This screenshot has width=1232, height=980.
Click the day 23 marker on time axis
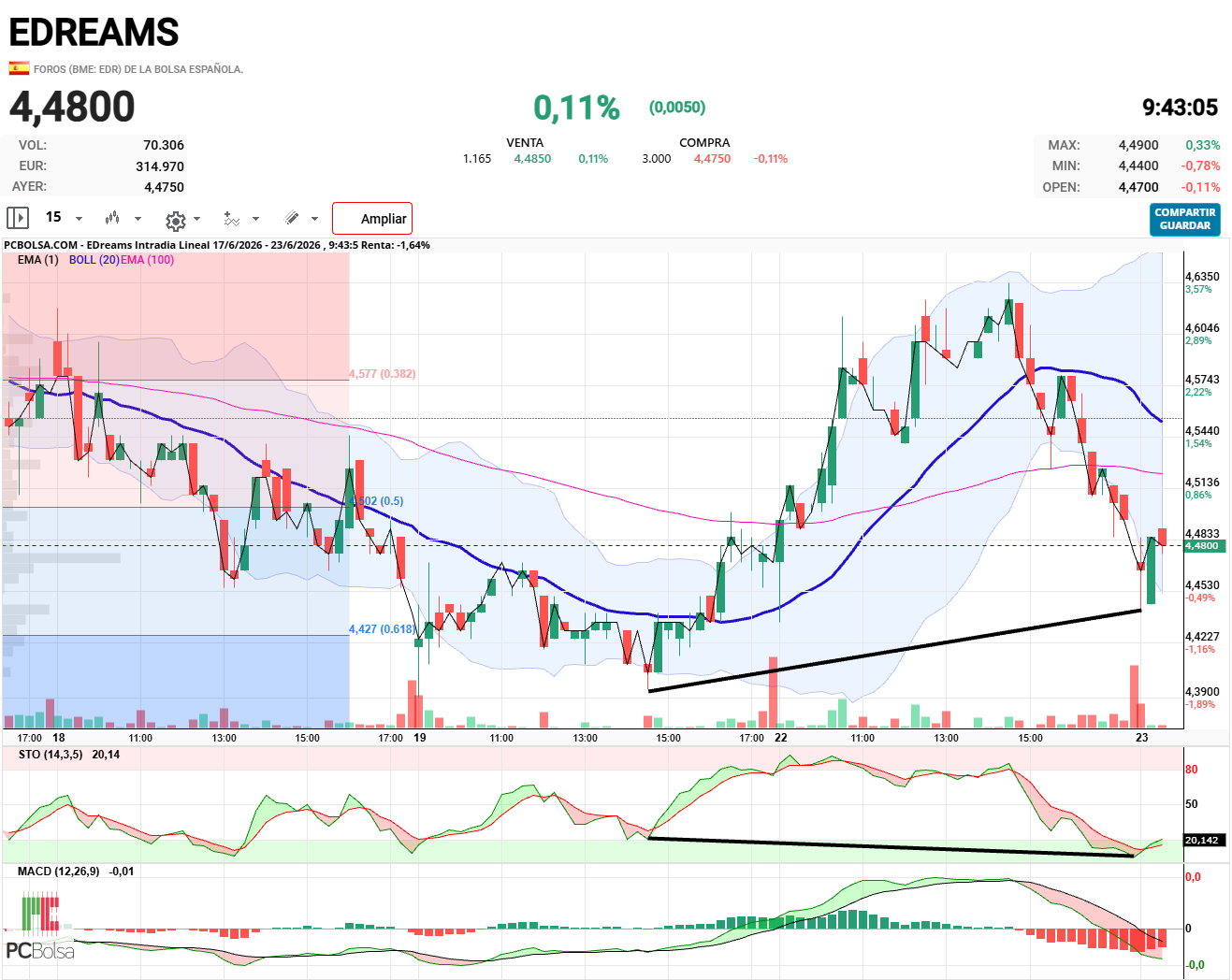pos(1142,738)
